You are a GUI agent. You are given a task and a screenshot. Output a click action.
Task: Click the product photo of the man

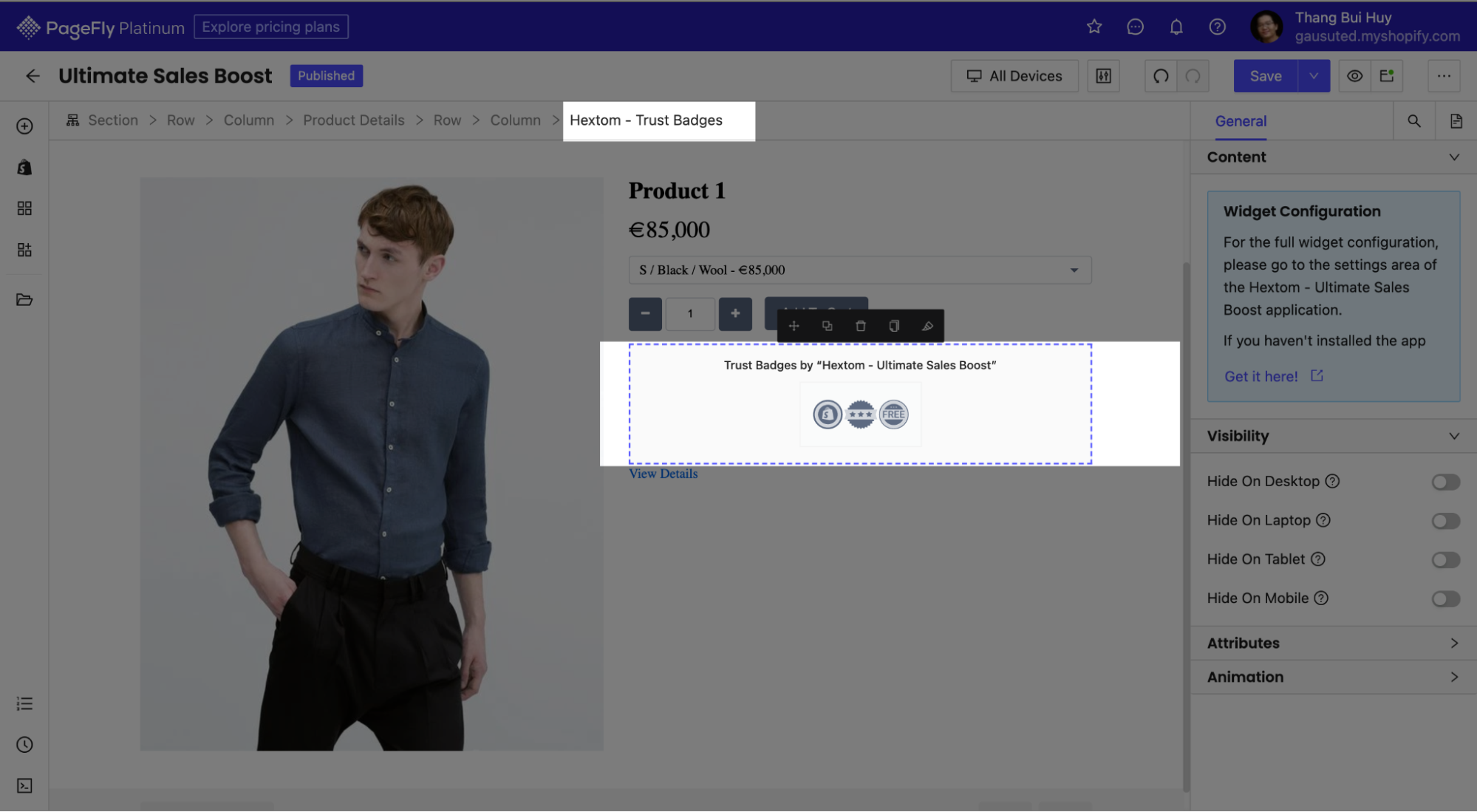372,464
